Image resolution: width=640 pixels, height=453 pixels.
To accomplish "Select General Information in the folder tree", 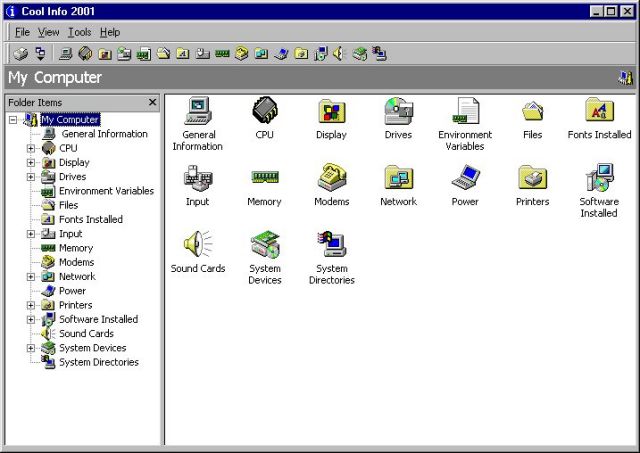I will 104,134.
